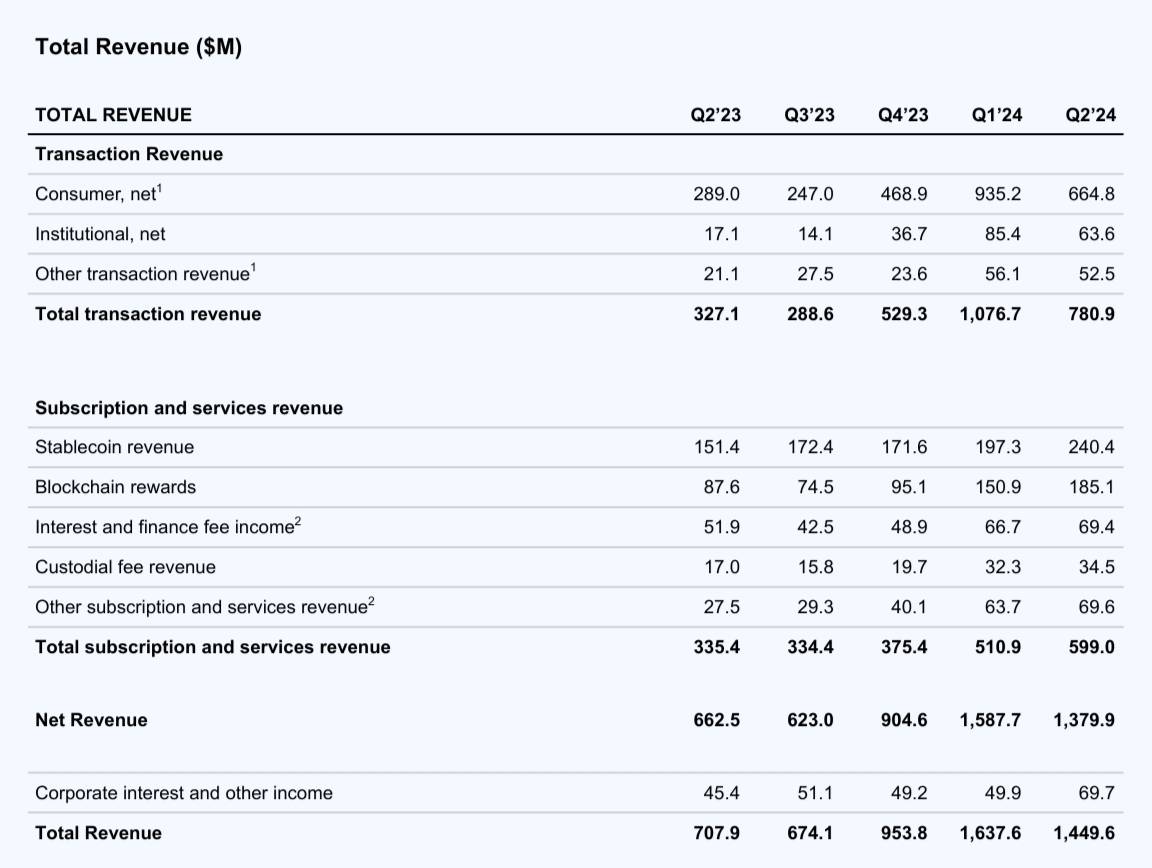Click Total transaction revenue value 780.9
1152x868 pixels.
[1091, 314]
